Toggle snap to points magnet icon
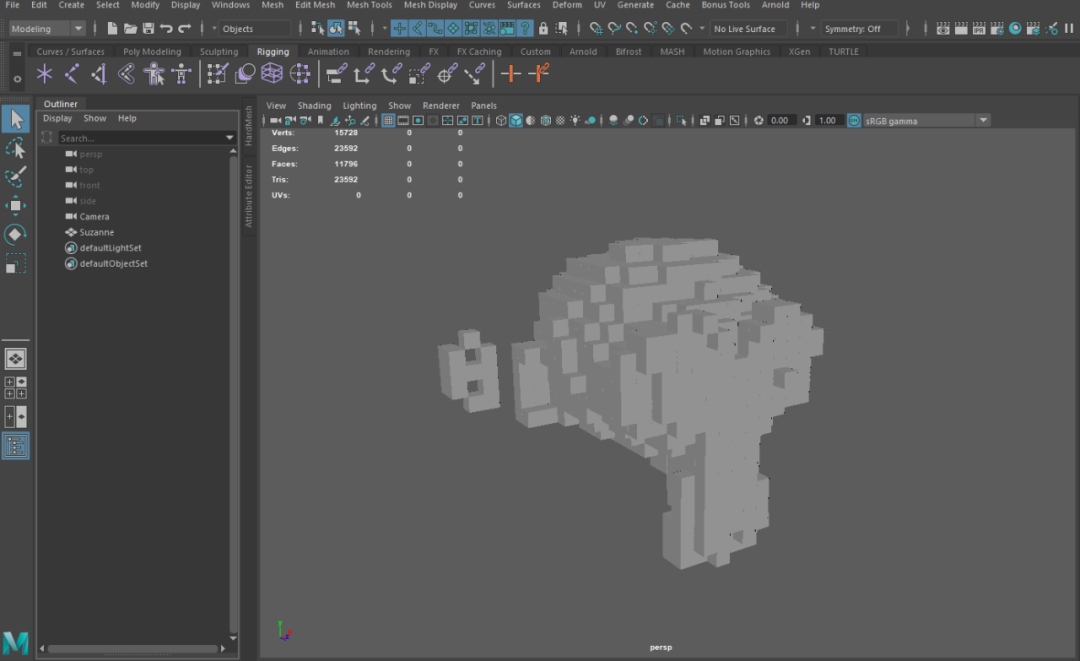 pos(632,28)
